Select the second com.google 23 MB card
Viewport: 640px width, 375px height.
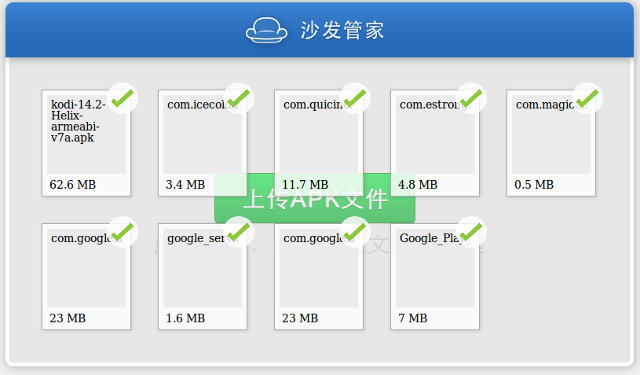[319, 277]
